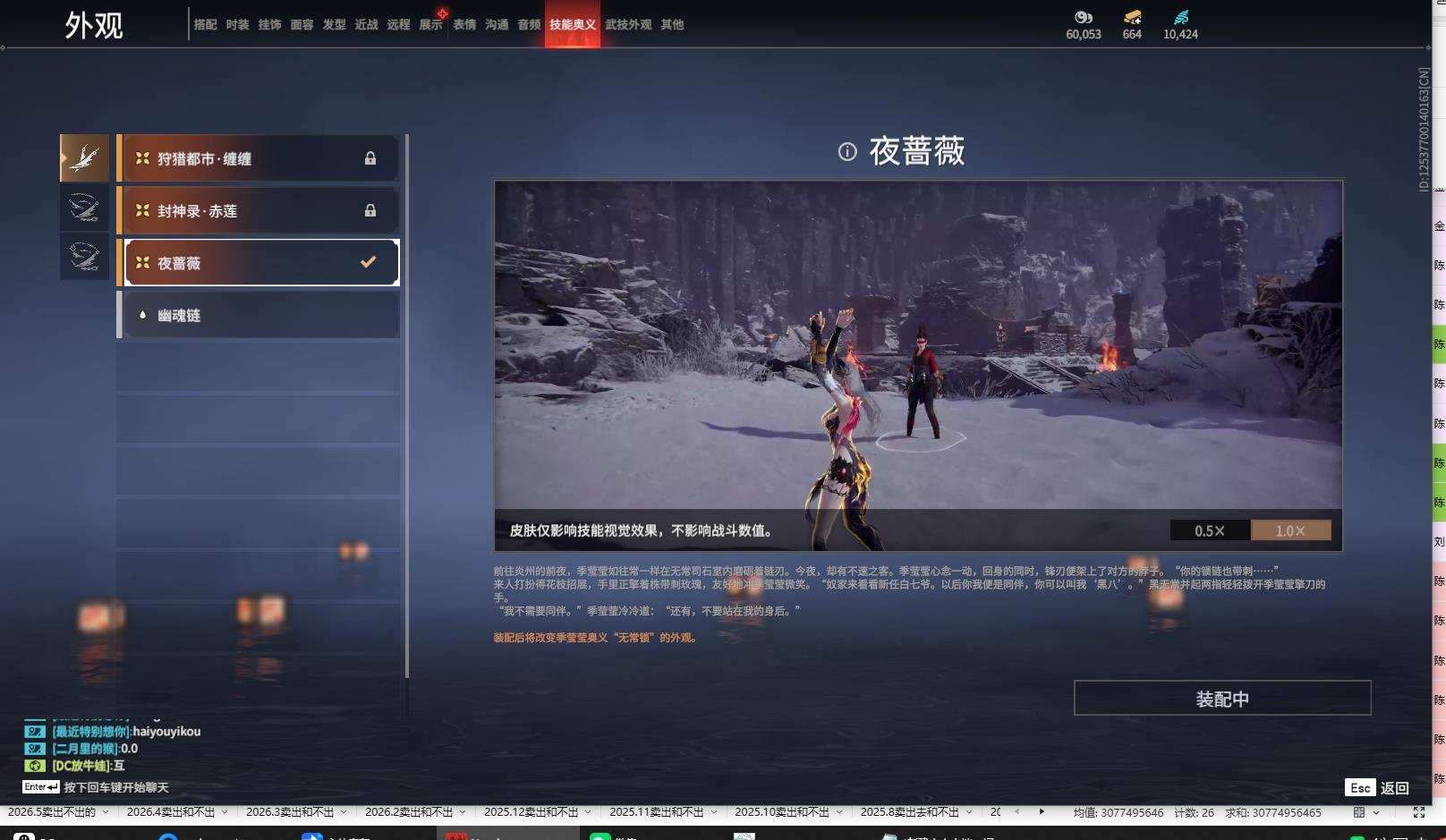The width and height of the screenshot is (1446, 840).
Task: Click the skin list vertical scrollbar
Action: [x=407, y=405]
